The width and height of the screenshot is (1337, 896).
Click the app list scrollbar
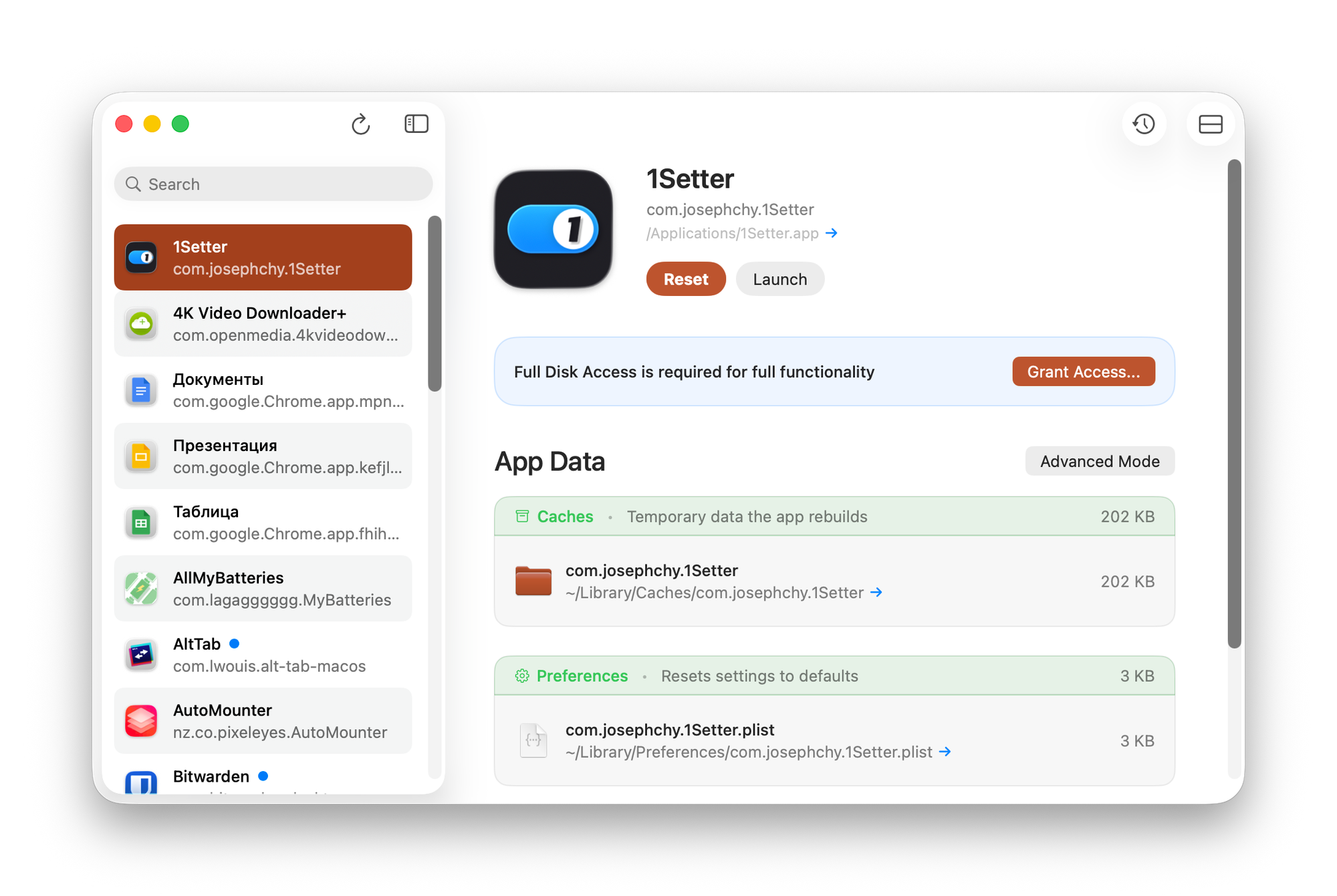[435, 304]
